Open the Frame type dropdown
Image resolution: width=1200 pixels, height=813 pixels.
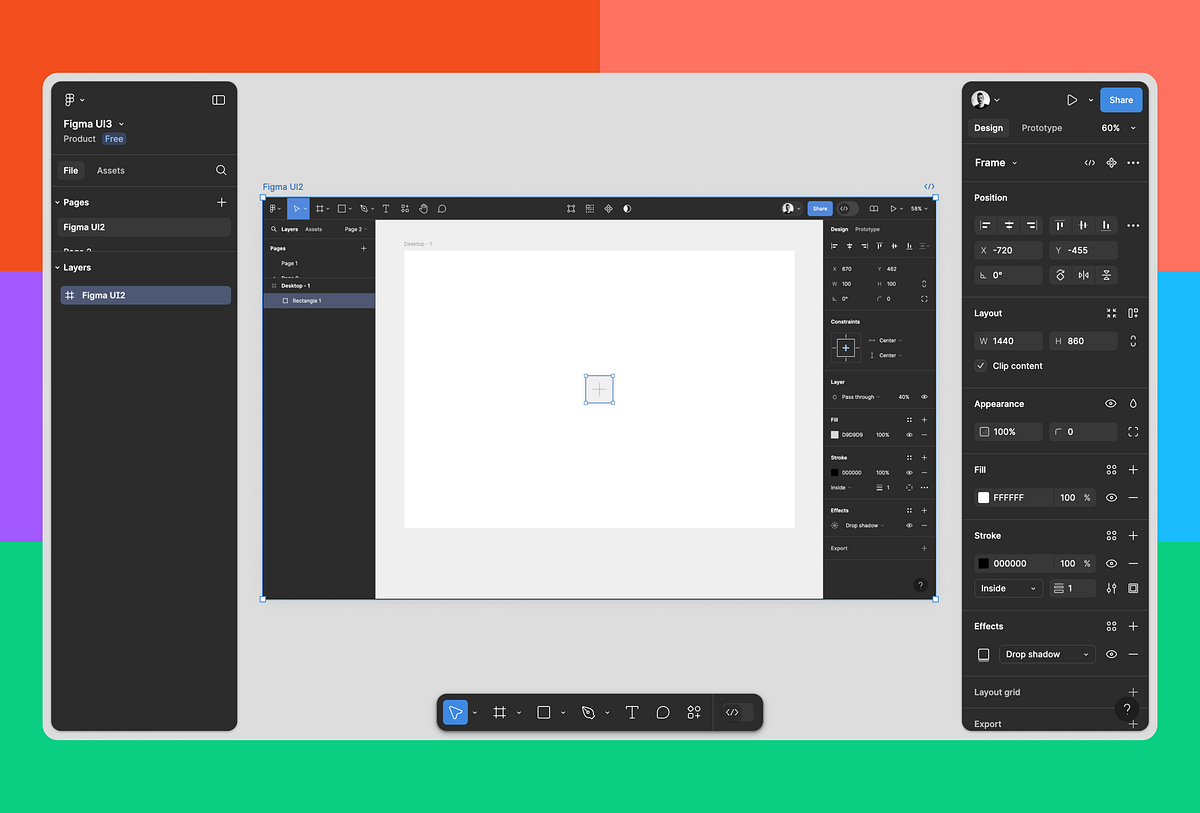[x=996, y=163]
